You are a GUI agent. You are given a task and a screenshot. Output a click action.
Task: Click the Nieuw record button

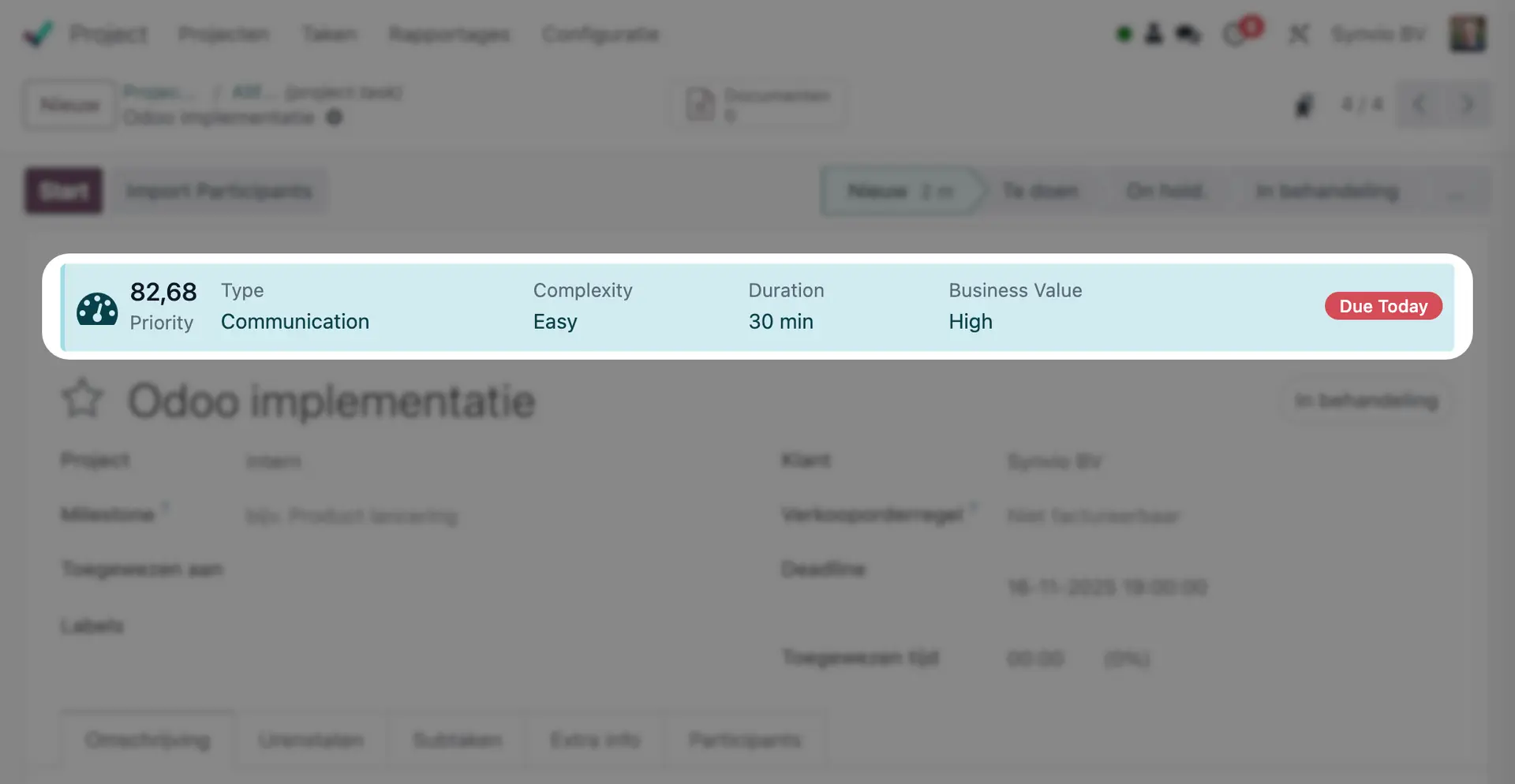[x=69, y=105]
